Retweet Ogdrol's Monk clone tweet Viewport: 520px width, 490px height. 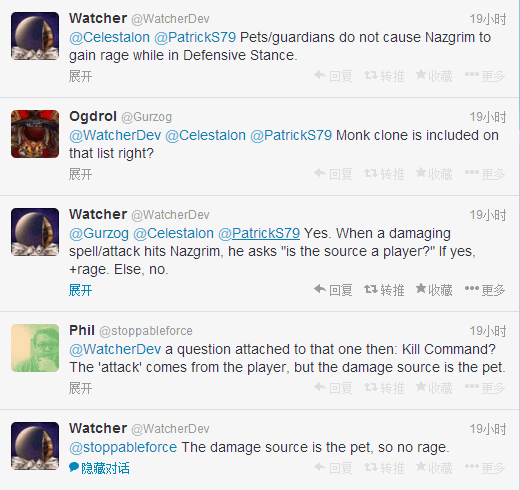click(x=384, y=174)
